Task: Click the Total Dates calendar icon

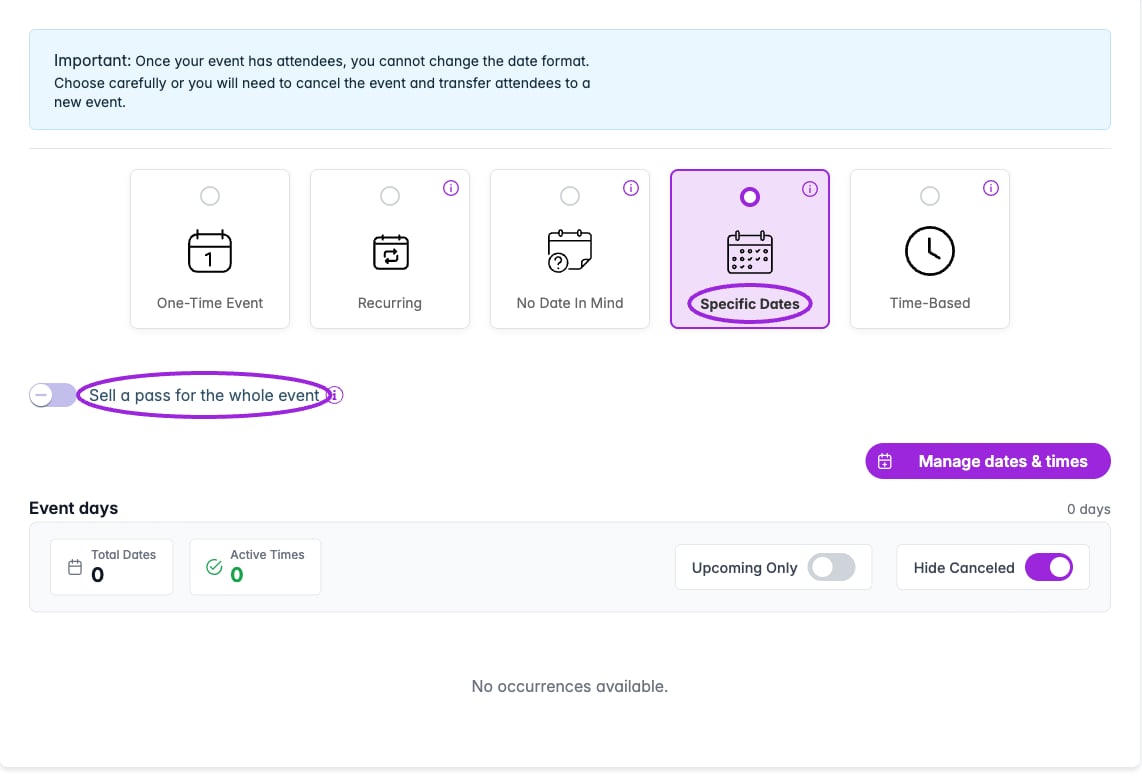Action: point(75,567)
